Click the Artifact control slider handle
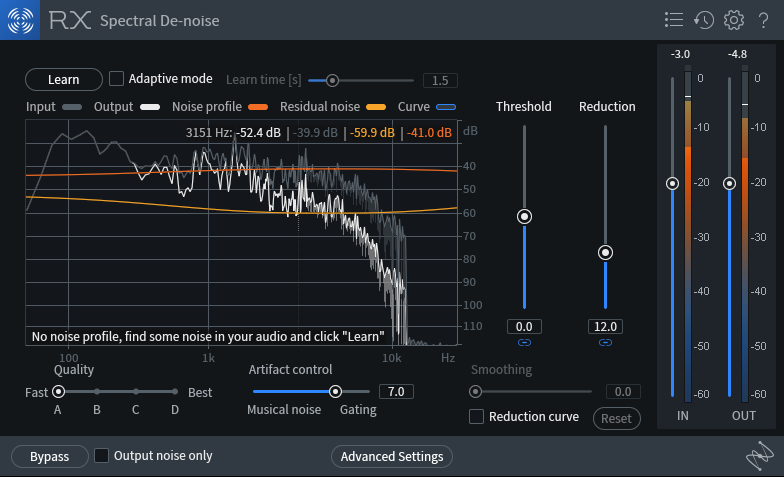Viewport: 784px width, 477px height. pyautogui.click(x=336, y=392)
